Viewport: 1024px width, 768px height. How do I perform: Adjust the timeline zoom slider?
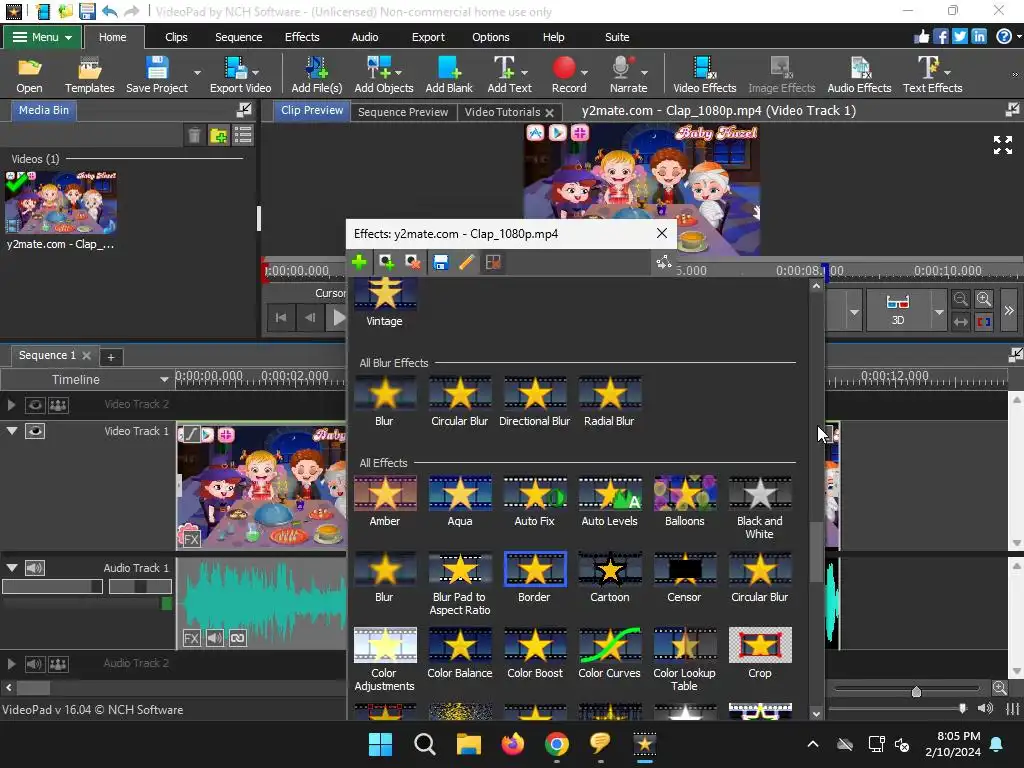tap(916, 691)
